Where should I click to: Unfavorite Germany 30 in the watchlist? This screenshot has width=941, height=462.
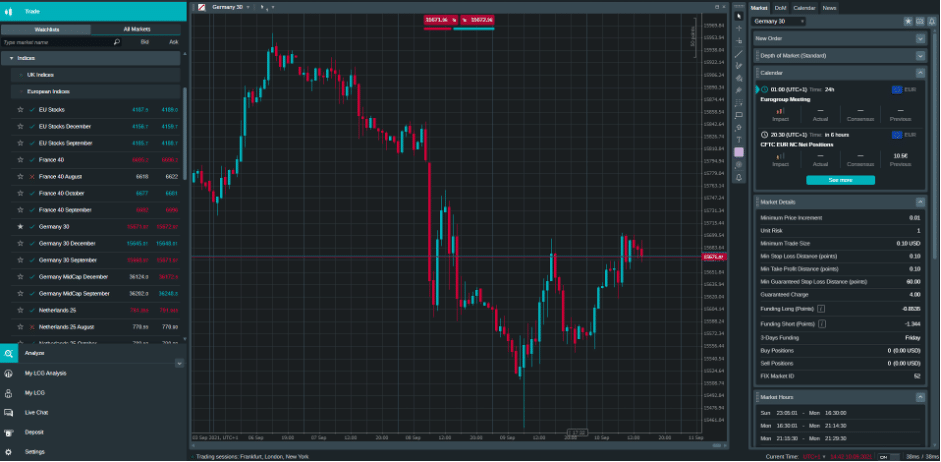[x=20, y=227]
